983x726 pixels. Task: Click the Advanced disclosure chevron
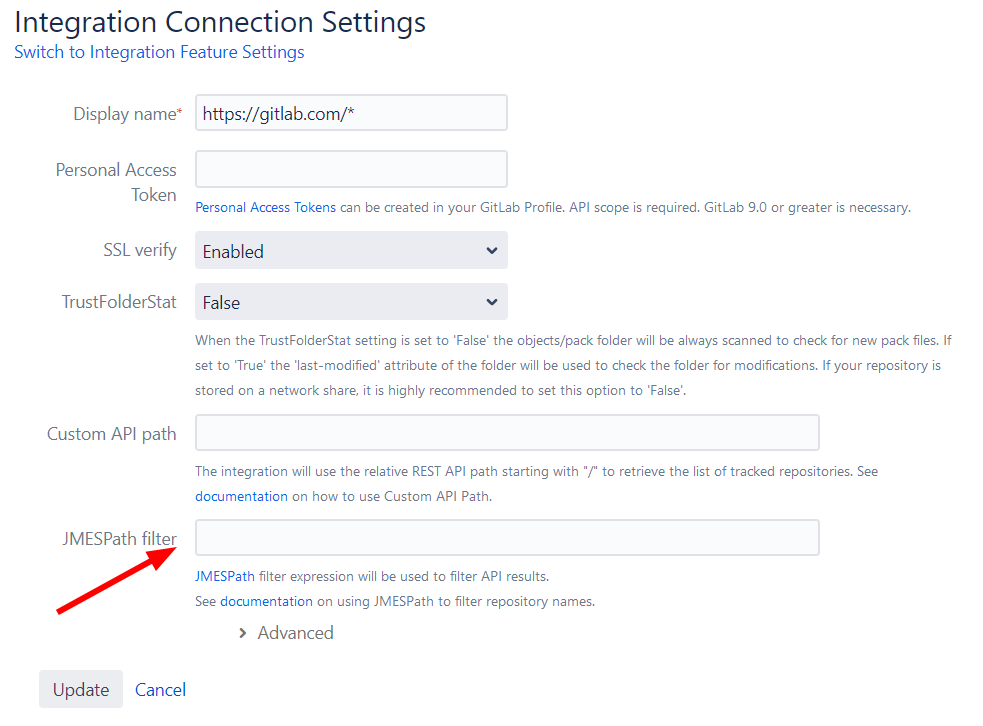point(242,632)
